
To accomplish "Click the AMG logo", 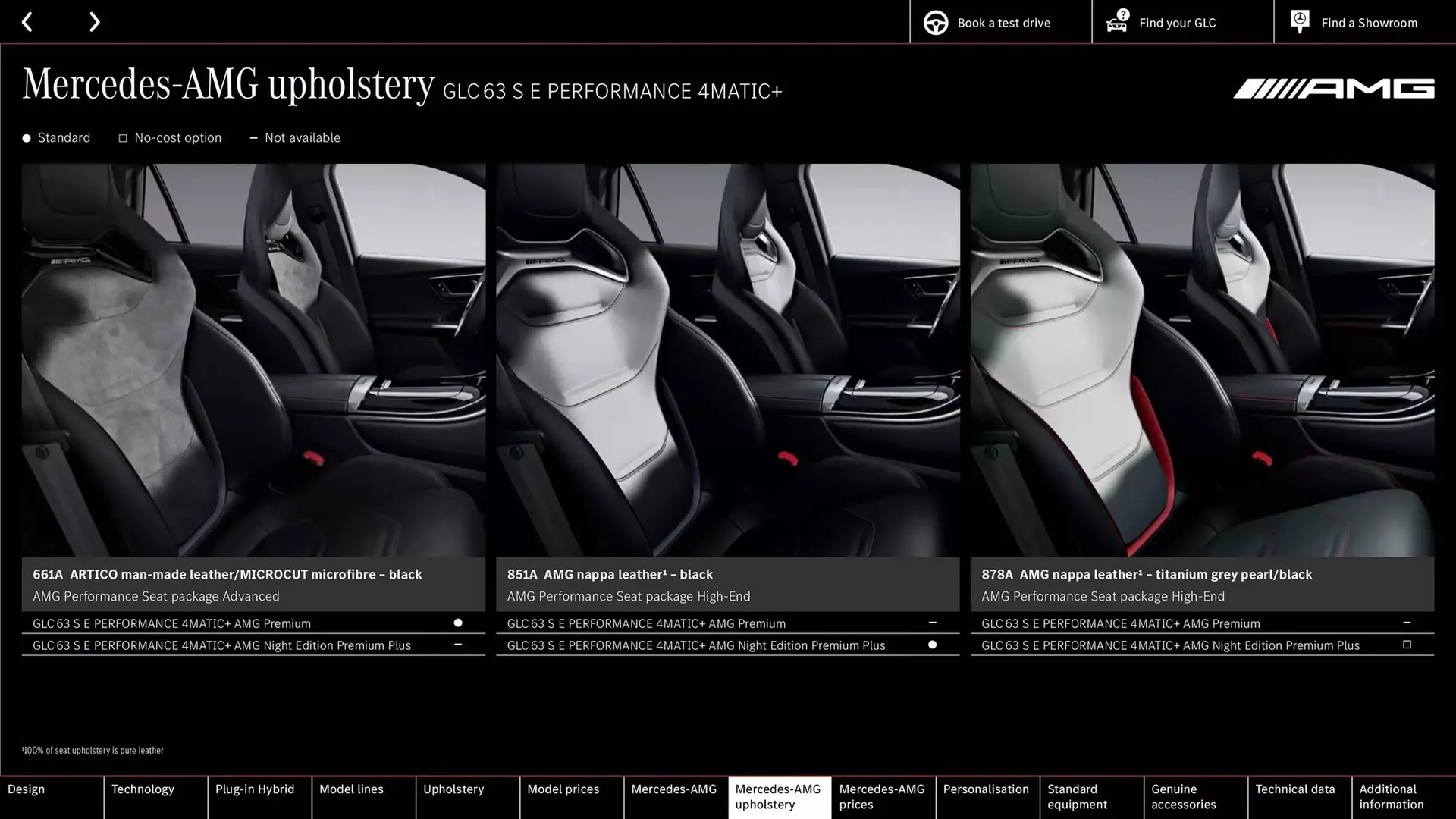I will [1334, 89].
